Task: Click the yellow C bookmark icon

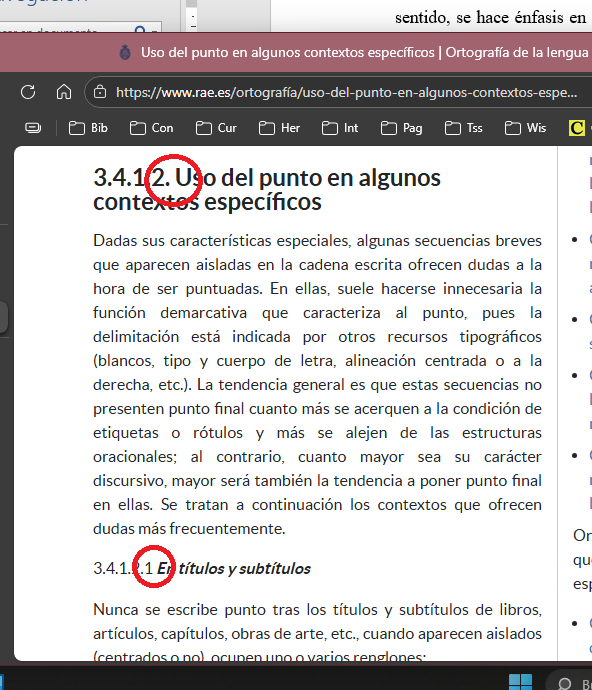Action: tap(577, 128)
